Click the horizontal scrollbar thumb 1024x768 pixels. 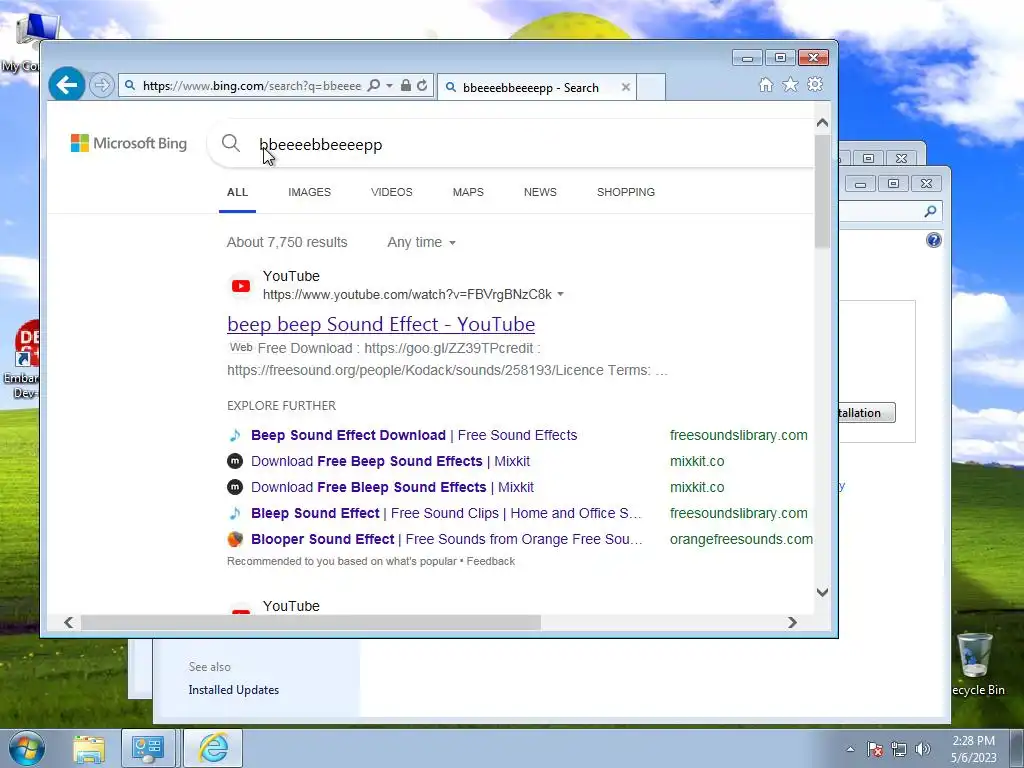(311, 622)
